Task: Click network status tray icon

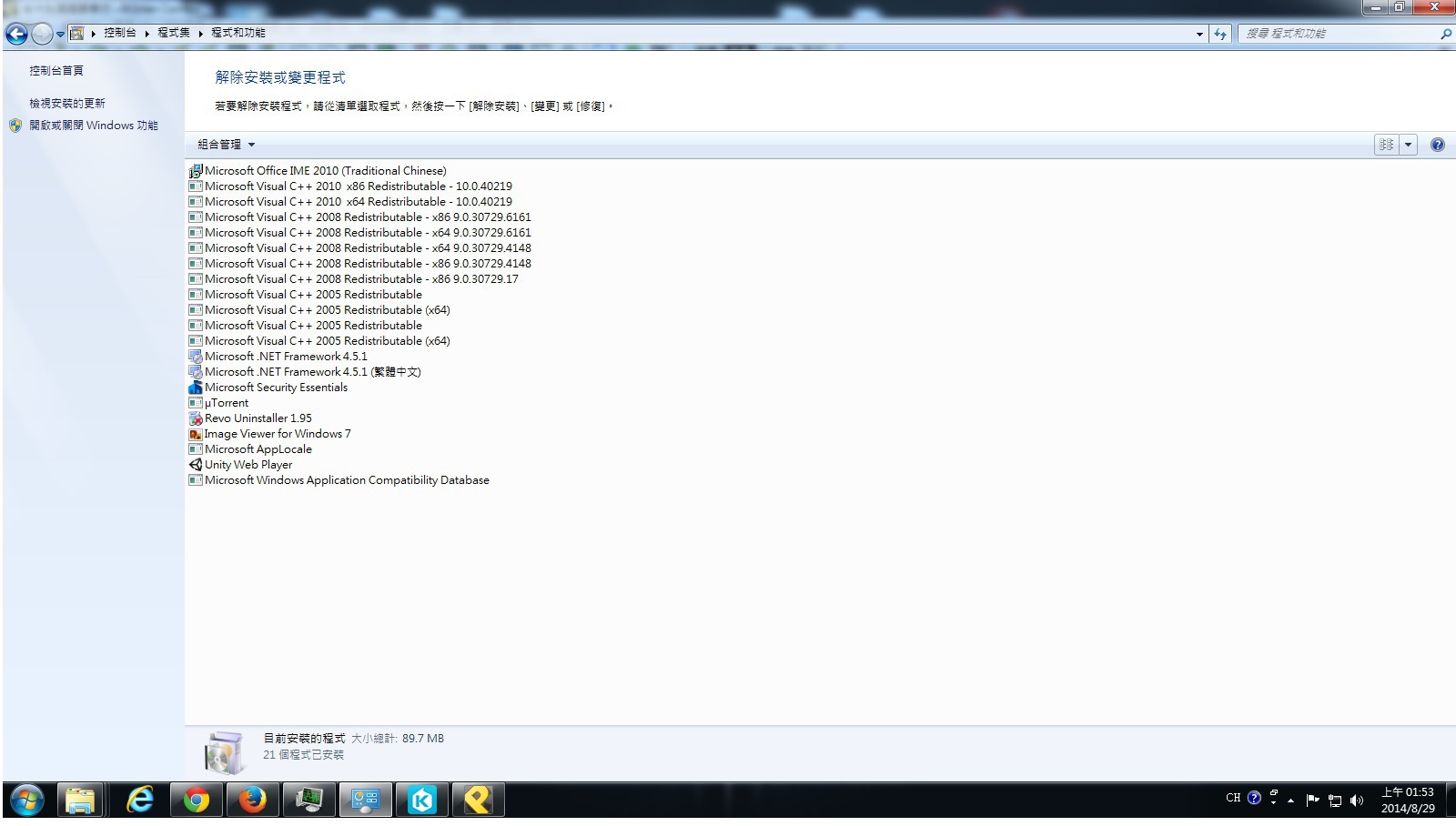Action: point(1335,801)
